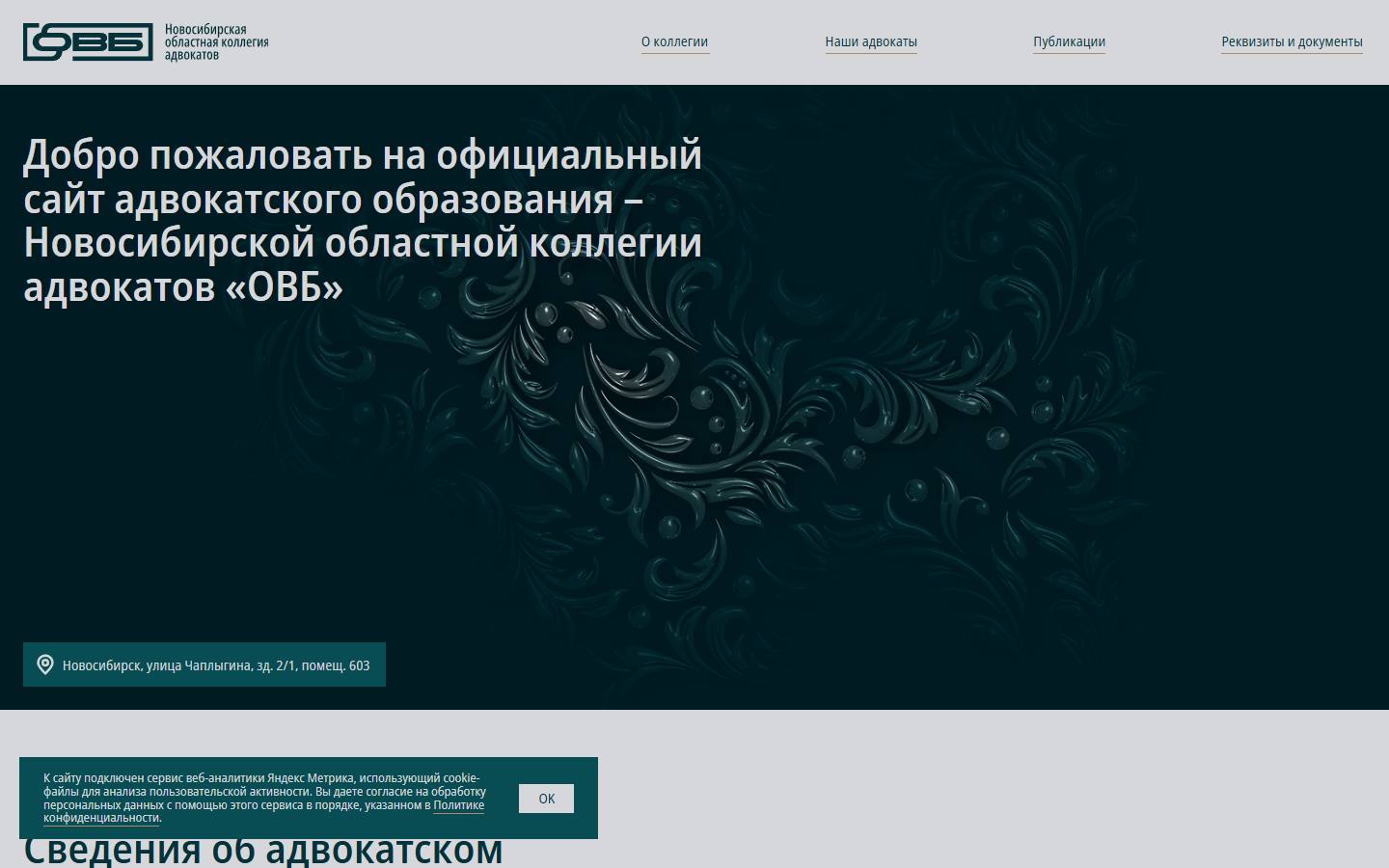Screen dimensions: 1389x868
Task: Navigate to «Реквизиты и документы»
Action: point(1292,42)
